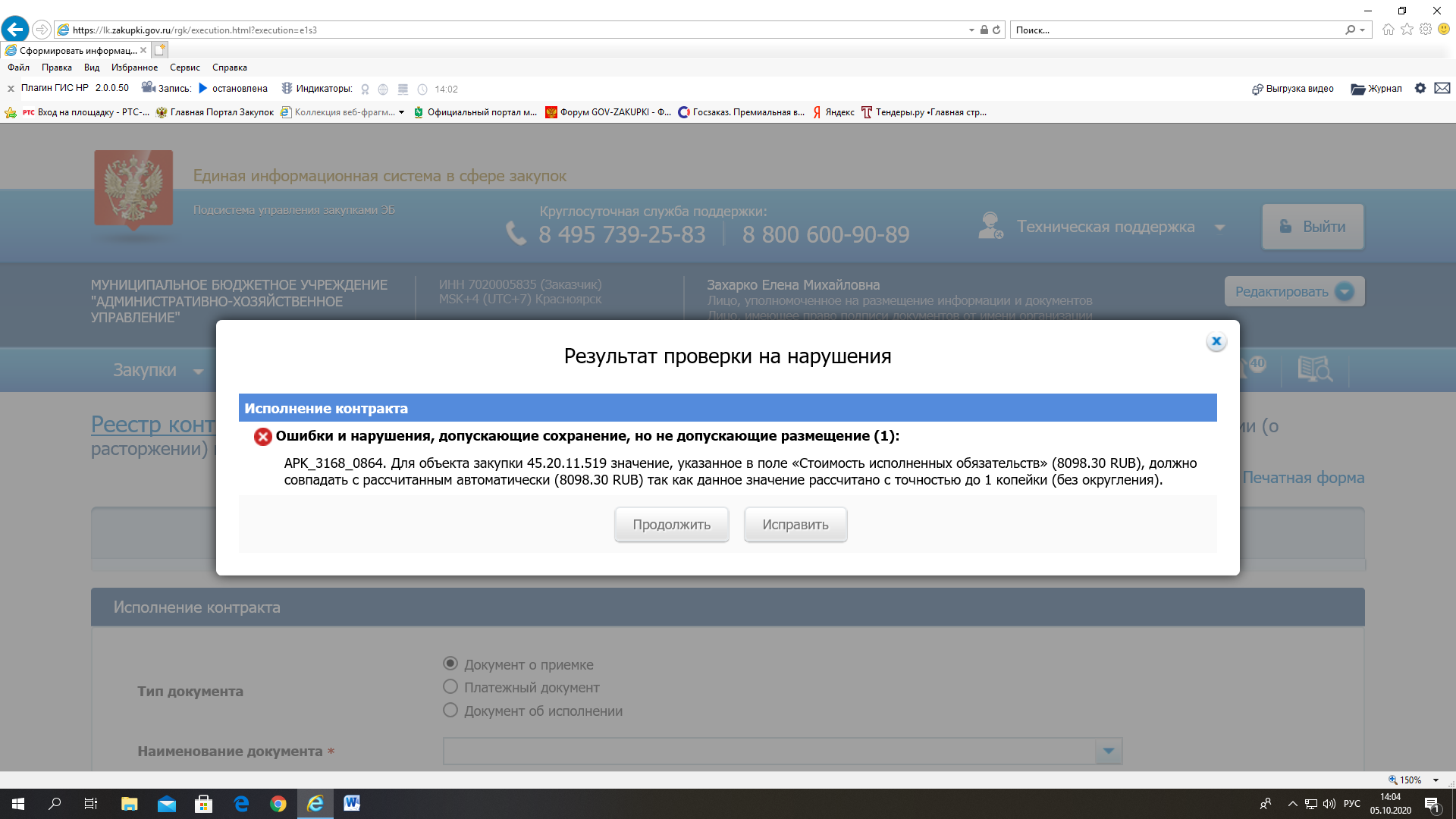Open the Журнал folder icon

(1357, 89)
